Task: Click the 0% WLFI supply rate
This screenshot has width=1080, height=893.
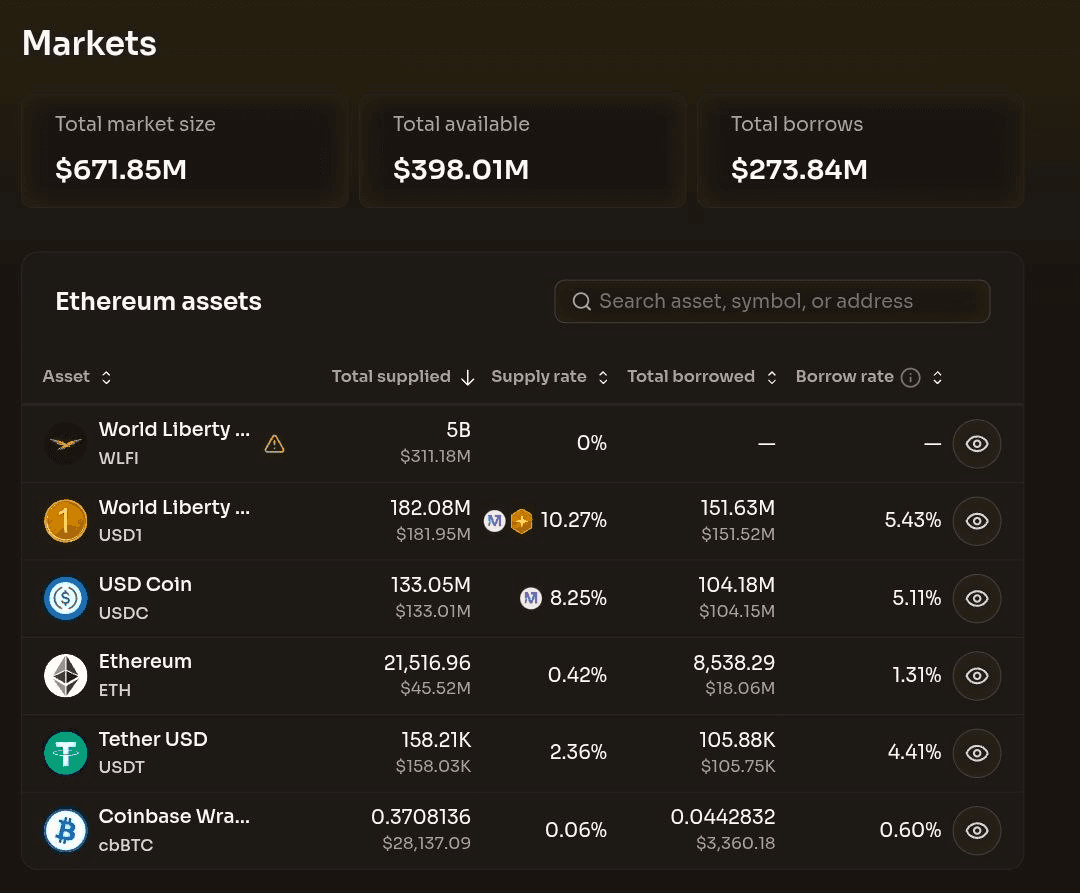Action: [592, 443]
